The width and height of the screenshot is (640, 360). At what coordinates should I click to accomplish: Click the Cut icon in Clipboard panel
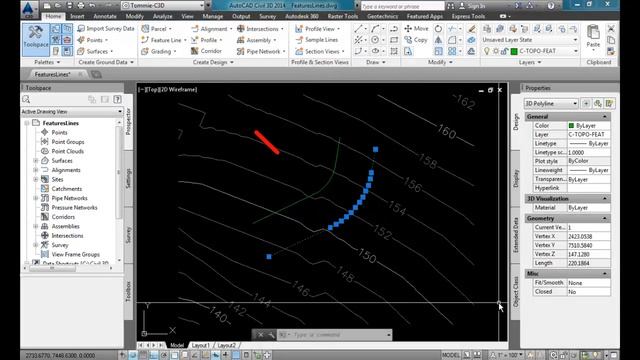click(611, 29)
